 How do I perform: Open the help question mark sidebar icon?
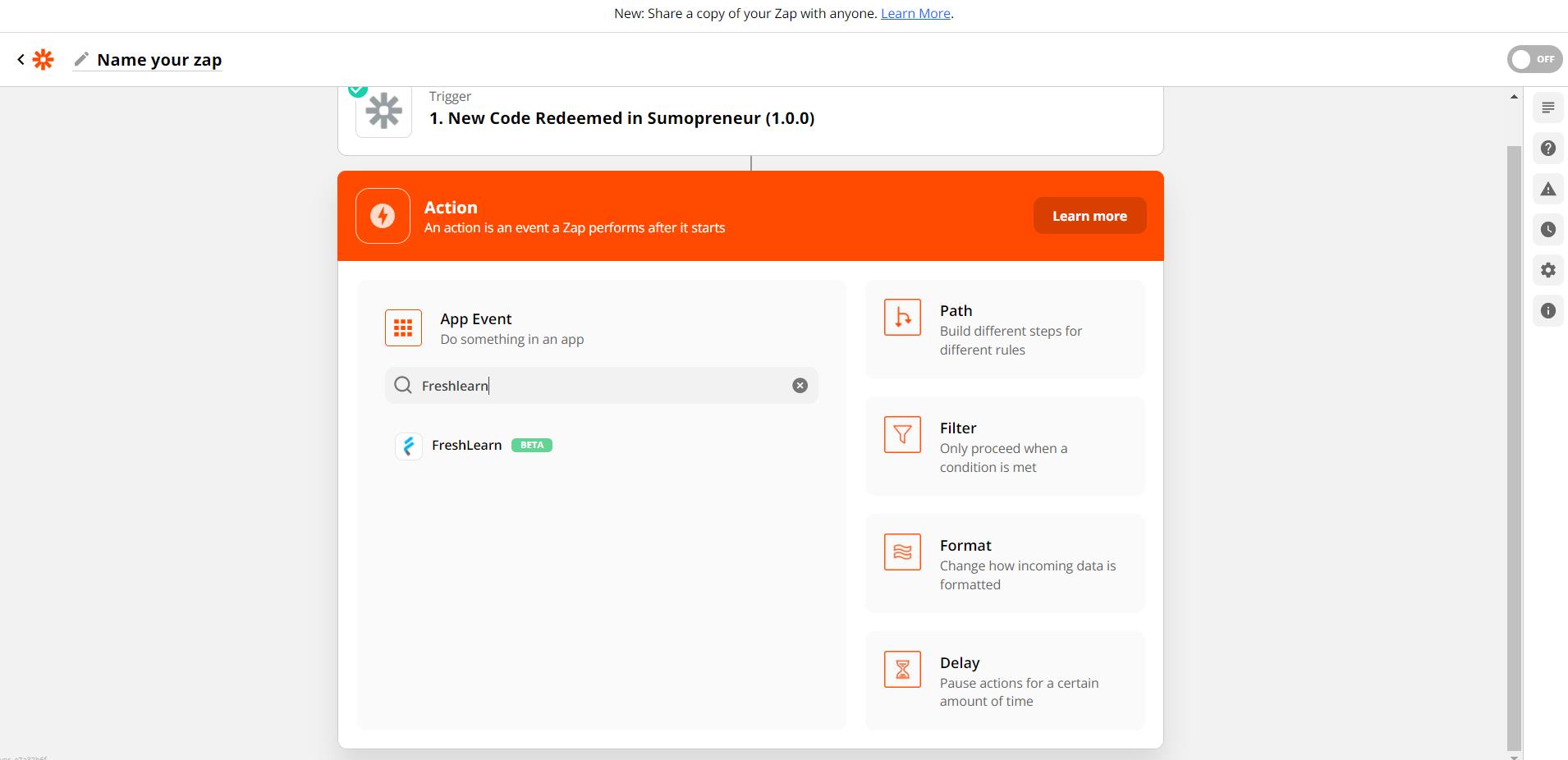pos(1548,149)
